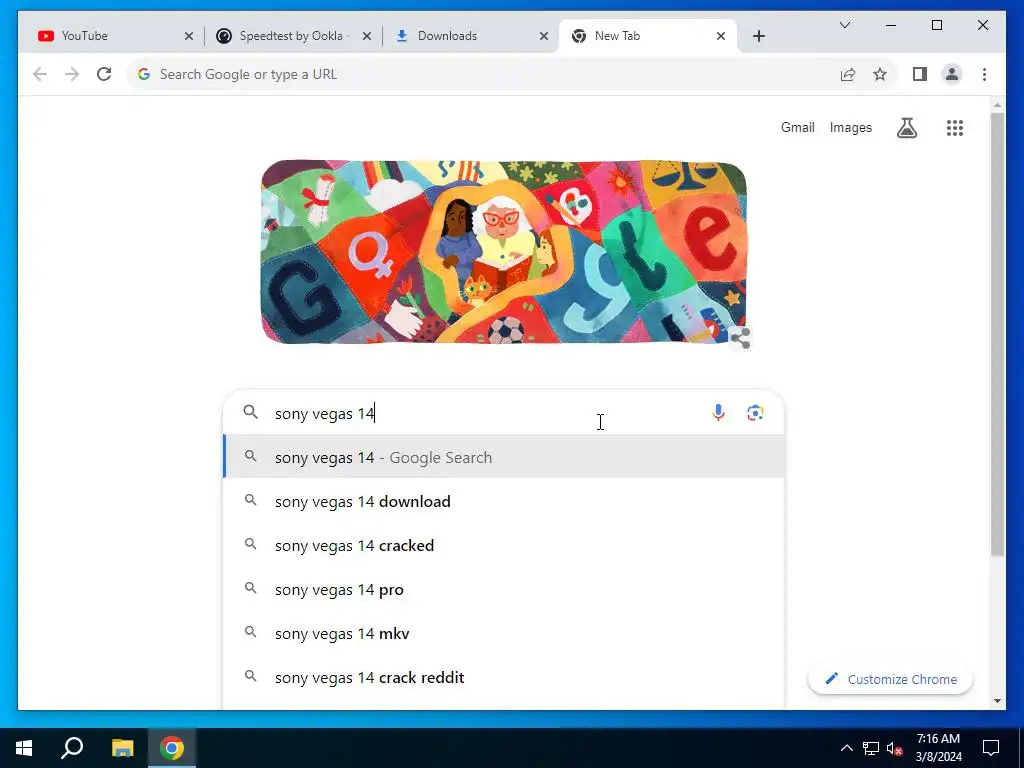
Task: Open File Explorer from taskbar
Action: pos(122,748)
